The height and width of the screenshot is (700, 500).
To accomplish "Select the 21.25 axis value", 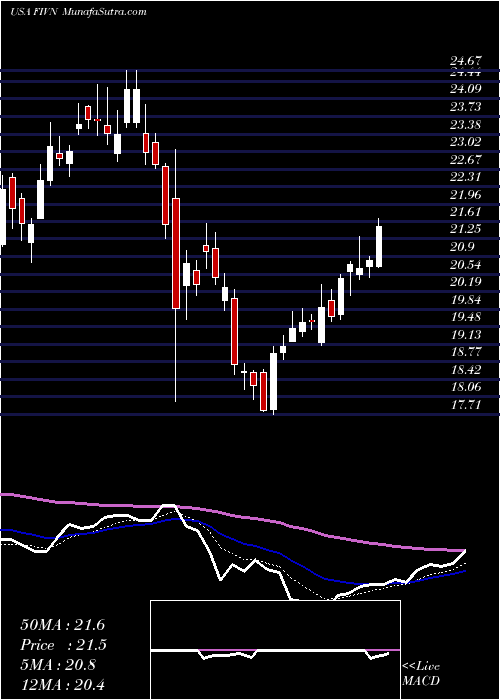I will pos(466,229).
